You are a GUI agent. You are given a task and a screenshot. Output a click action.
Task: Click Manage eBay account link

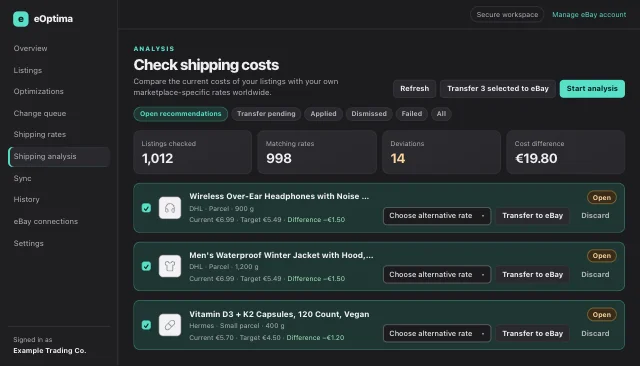(589, 15)
